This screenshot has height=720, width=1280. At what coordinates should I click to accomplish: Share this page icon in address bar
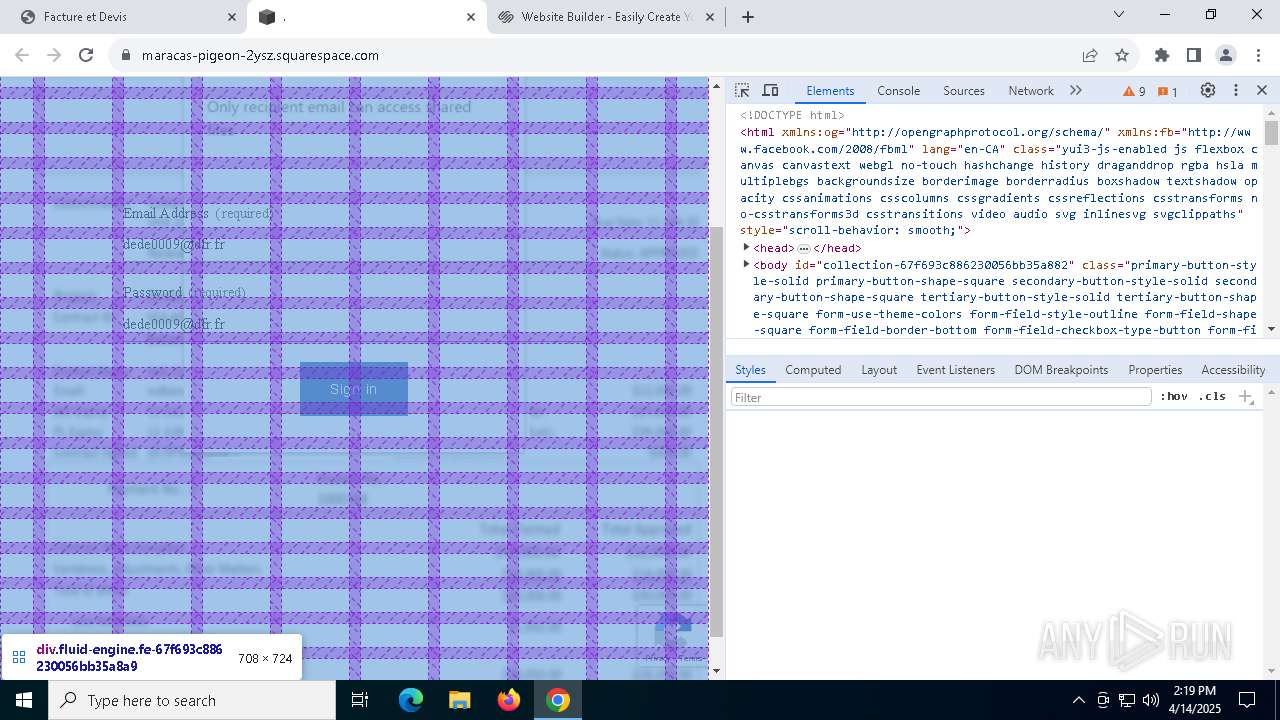(1090, 55)
